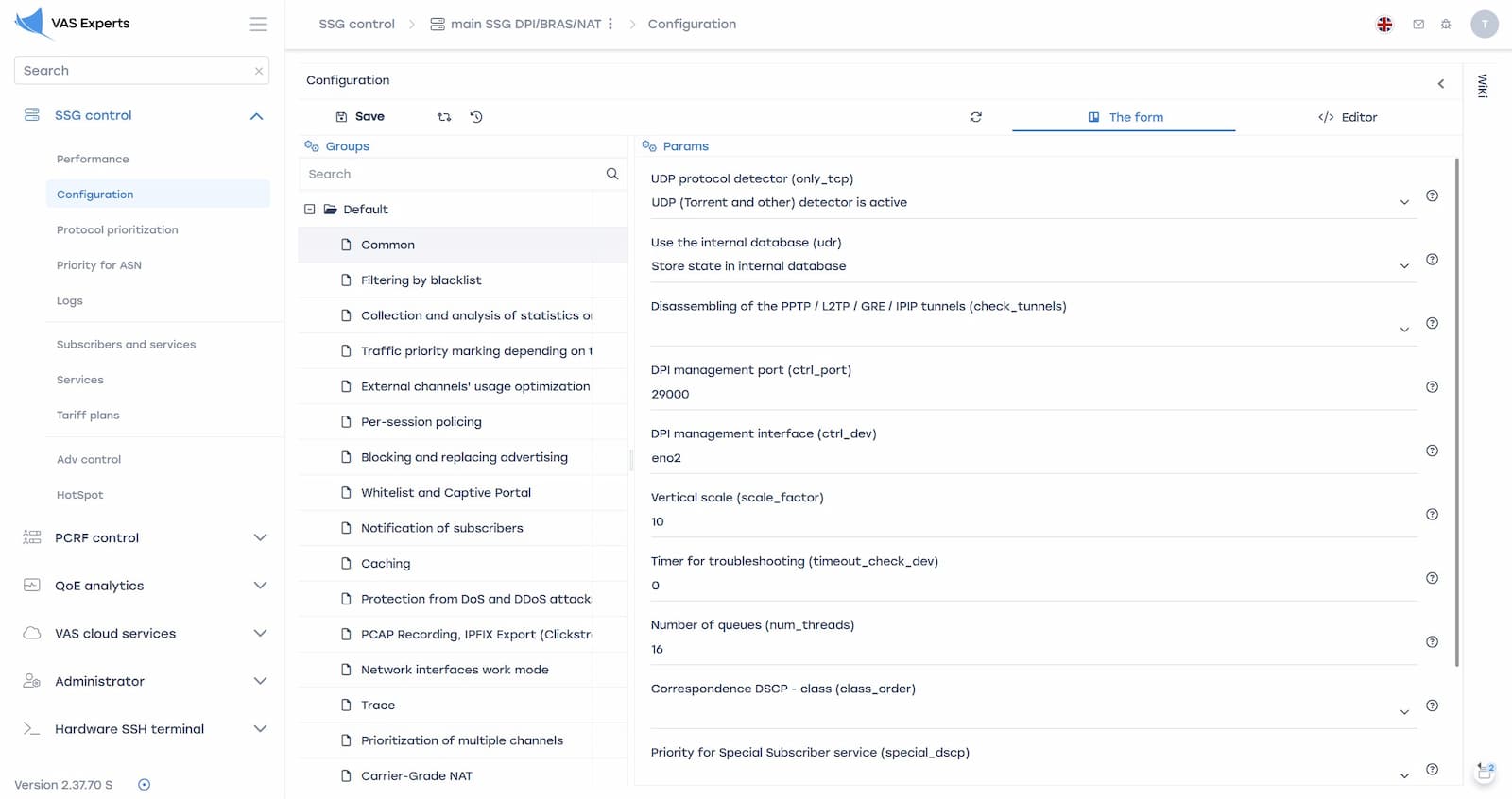Click the three-dot menu next to main SSG DPI/BRAS/NAT
This screenshot has width=1512, height=799.
pos(610,24)
